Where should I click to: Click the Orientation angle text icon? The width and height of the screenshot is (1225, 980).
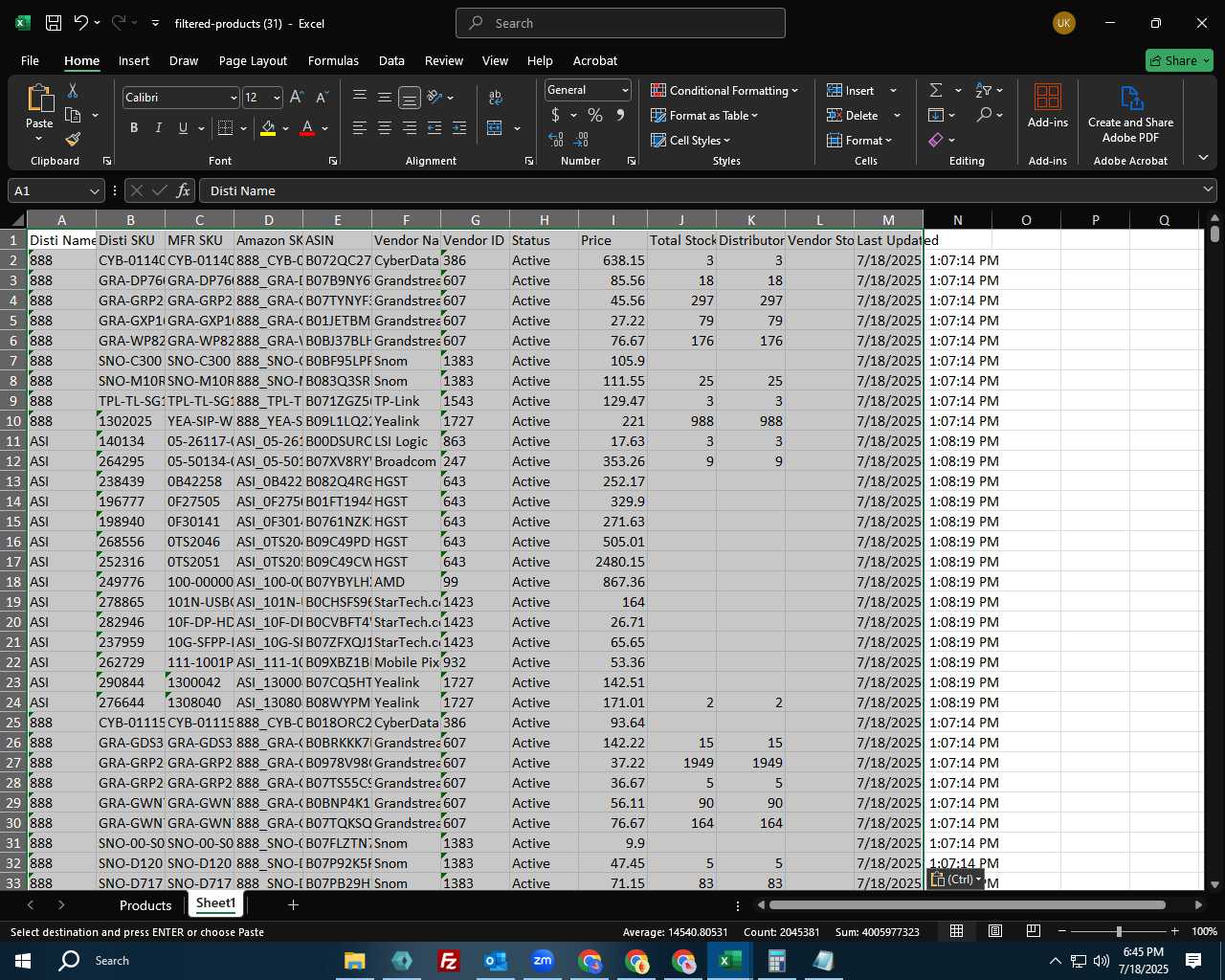tap(434, 97)
